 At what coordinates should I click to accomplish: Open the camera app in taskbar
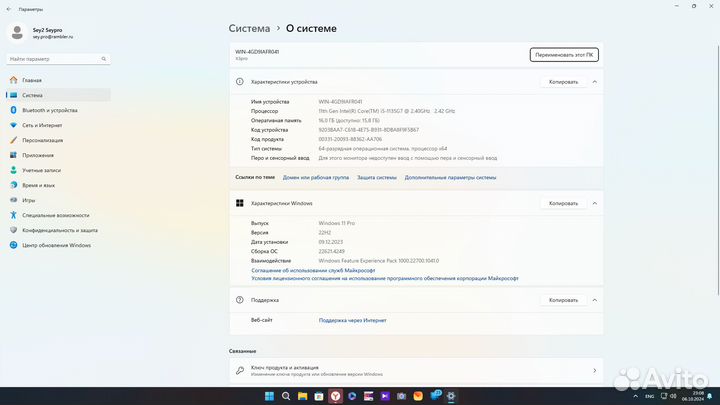tap(401, 396)
